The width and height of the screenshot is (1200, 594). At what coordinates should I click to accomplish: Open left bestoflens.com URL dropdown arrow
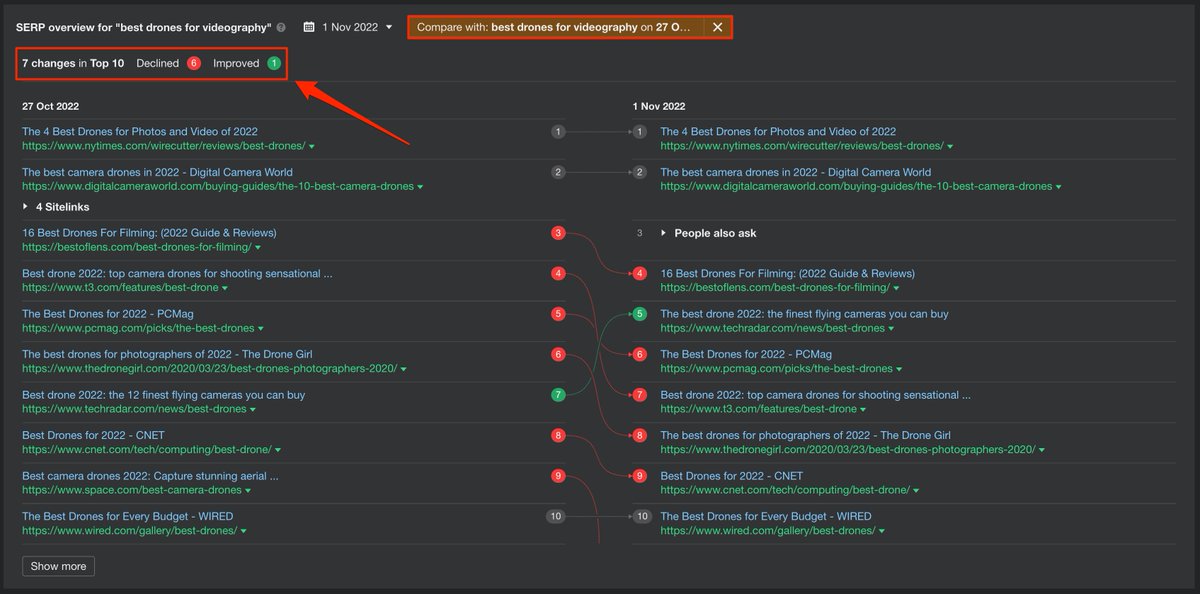coord(258,248)
